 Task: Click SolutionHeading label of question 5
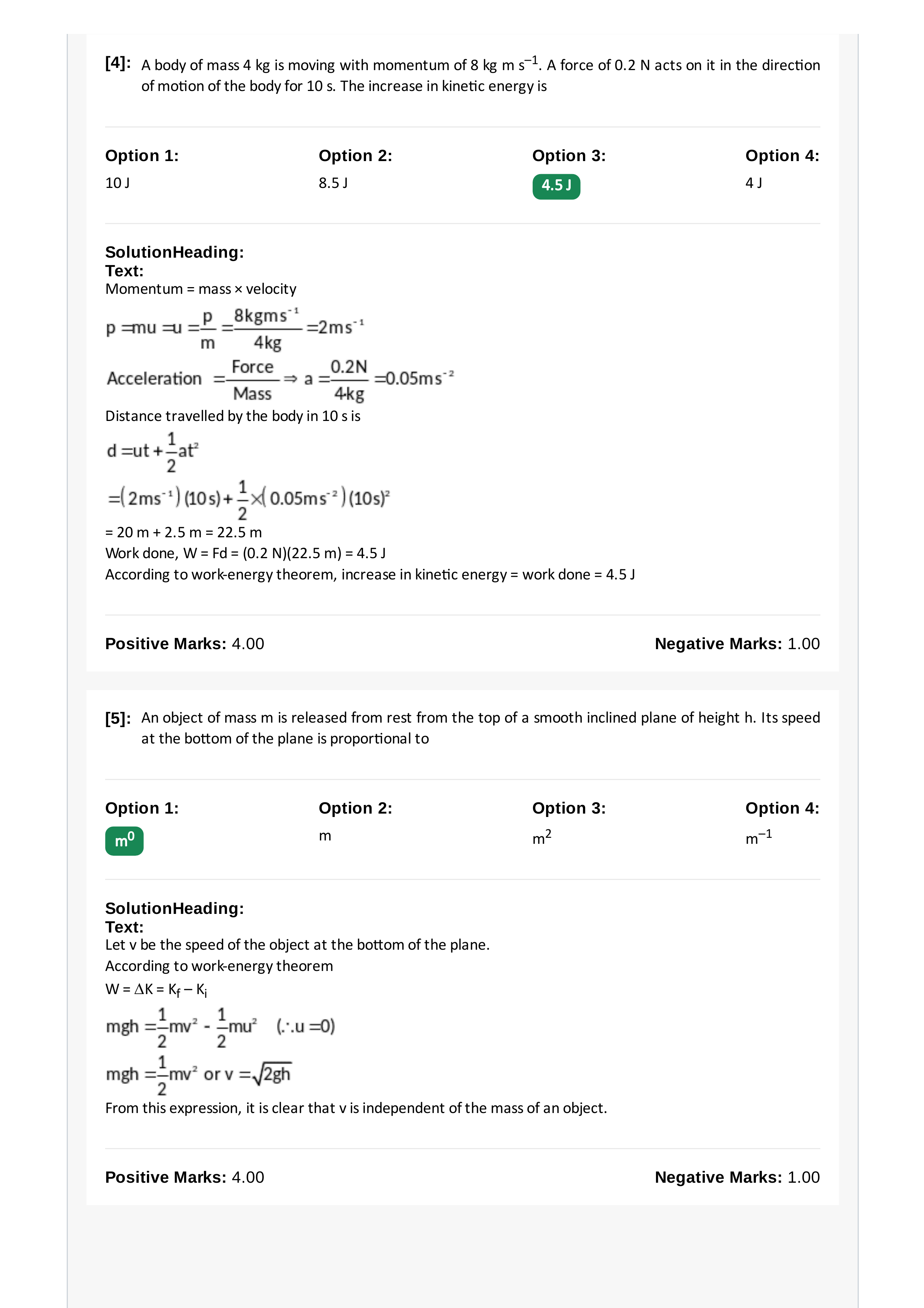point(174,908)
